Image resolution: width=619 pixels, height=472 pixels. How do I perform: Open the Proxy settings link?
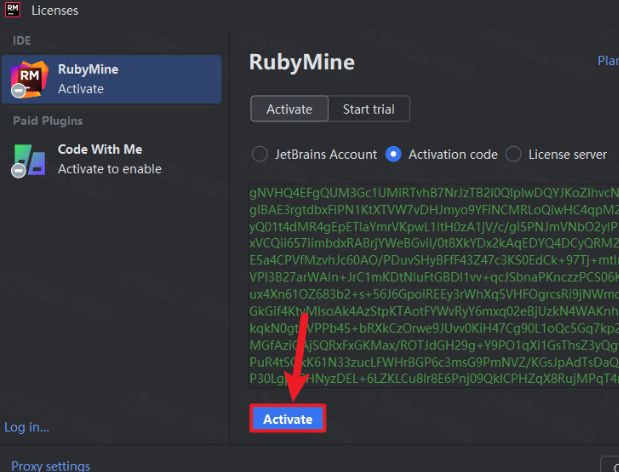pos(51,466)
